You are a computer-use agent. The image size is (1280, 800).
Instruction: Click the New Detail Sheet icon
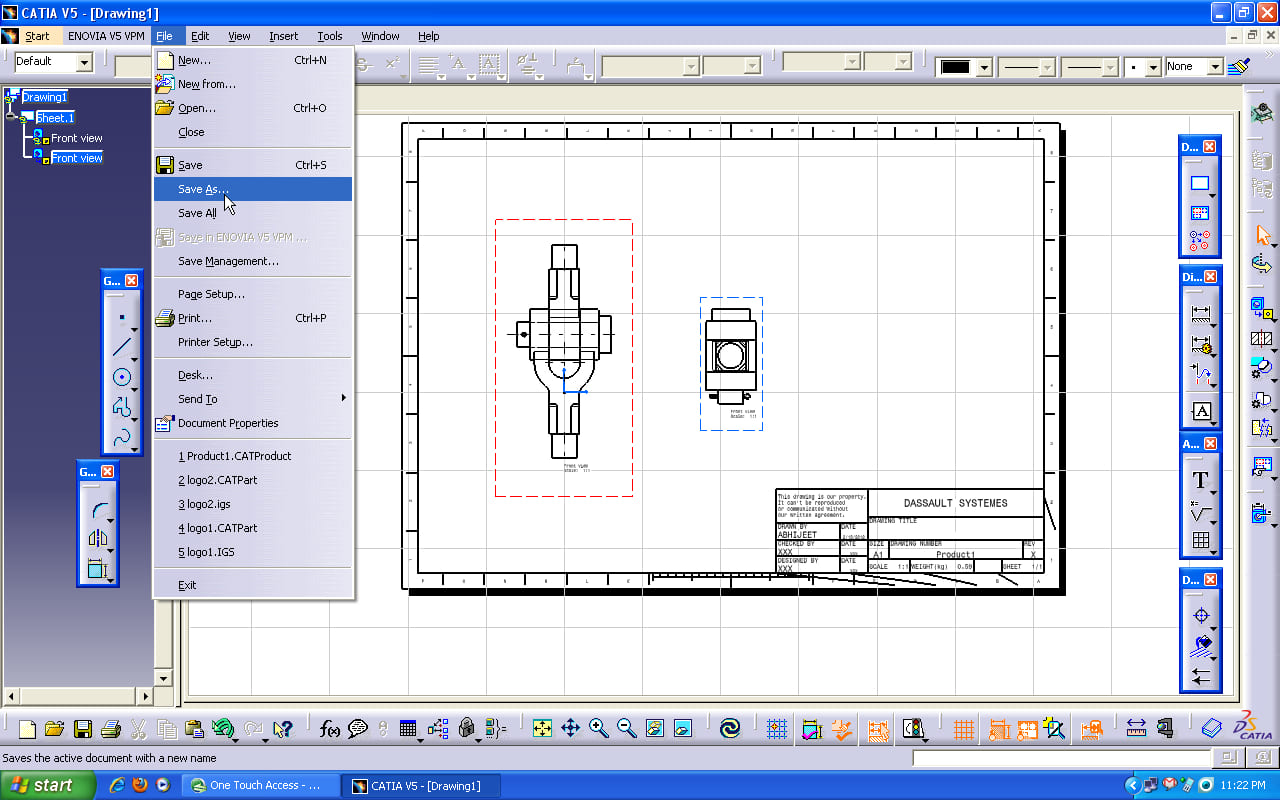click(x=1200, y=213)
